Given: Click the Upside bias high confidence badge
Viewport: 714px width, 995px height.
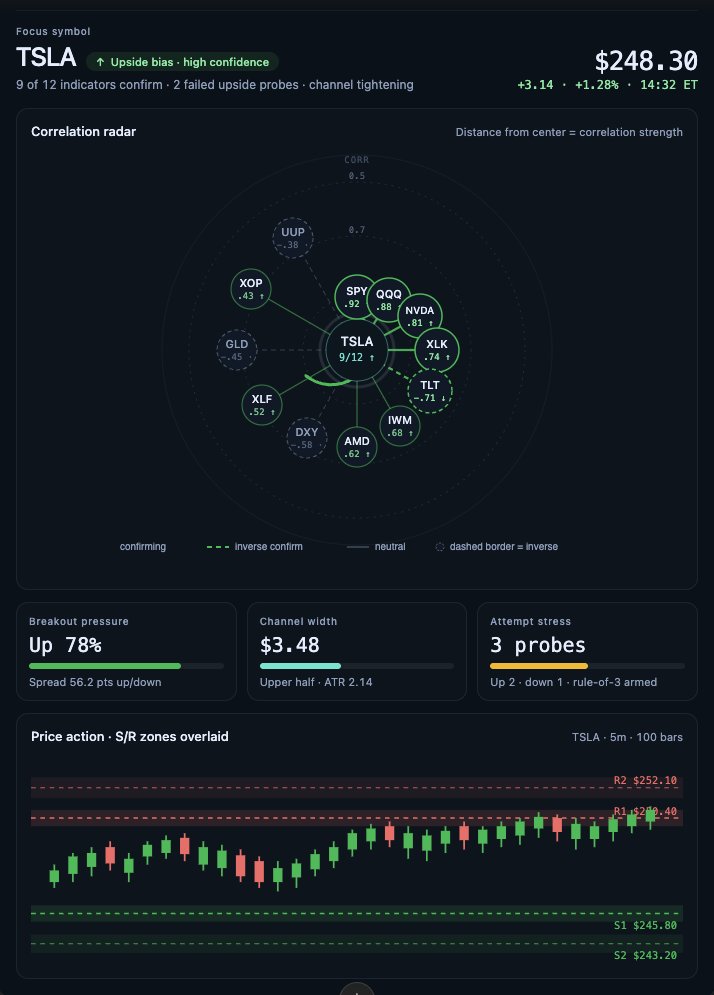Looking at the screenshot, I should click(x=182, y=62).
